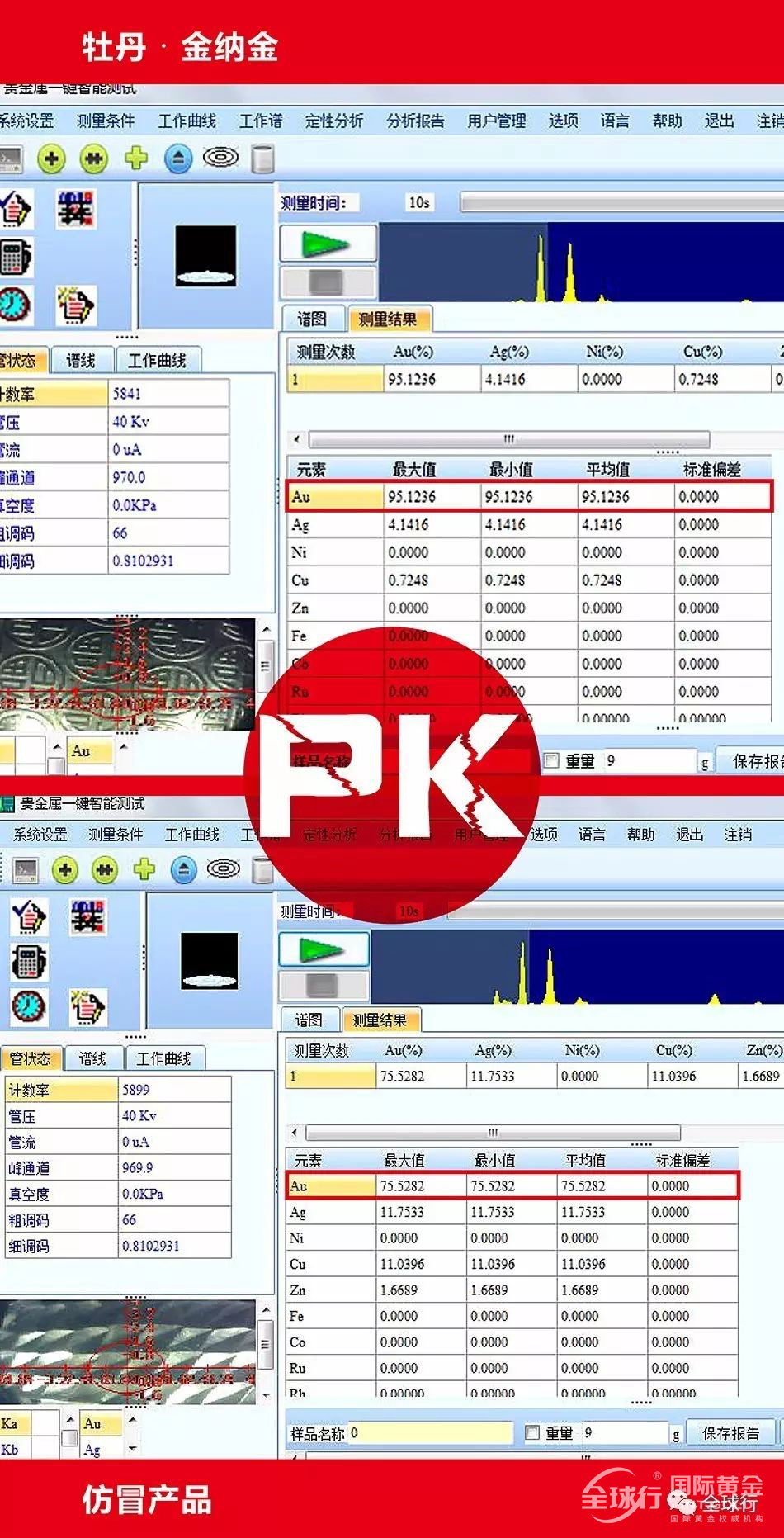The height and width of the screenshot is (1538, 784).
Task: Click 保存报告 button in the Au 75.5282 window
Action: pos(730,1433)
